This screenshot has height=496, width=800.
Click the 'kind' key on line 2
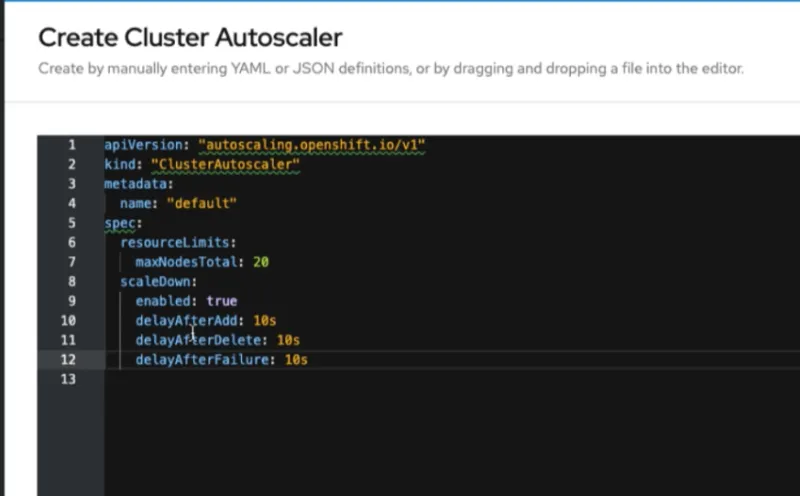[x=119, y=164]
